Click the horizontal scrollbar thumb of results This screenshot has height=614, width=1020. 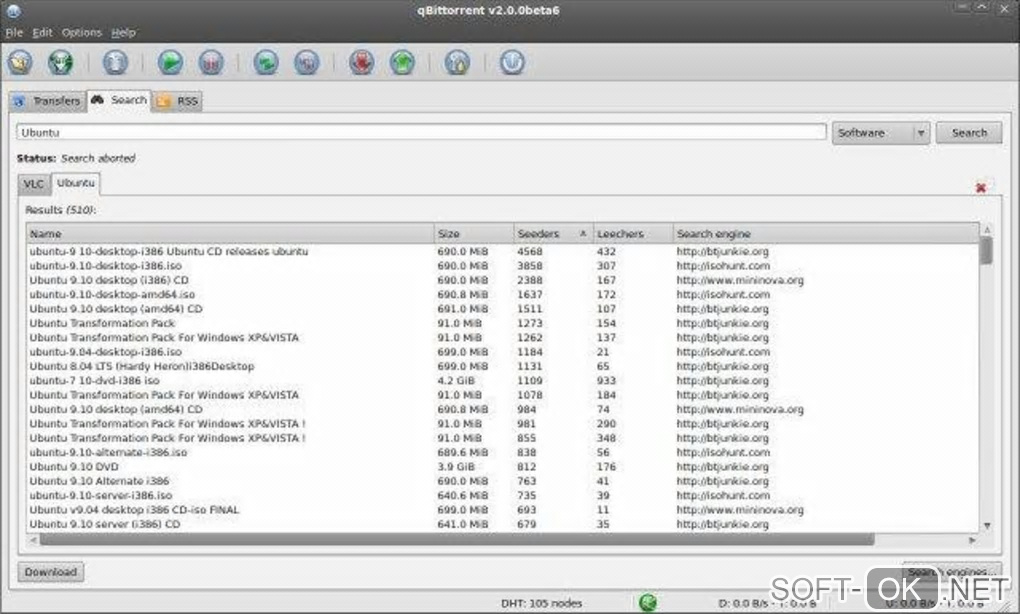coord(457,540)
